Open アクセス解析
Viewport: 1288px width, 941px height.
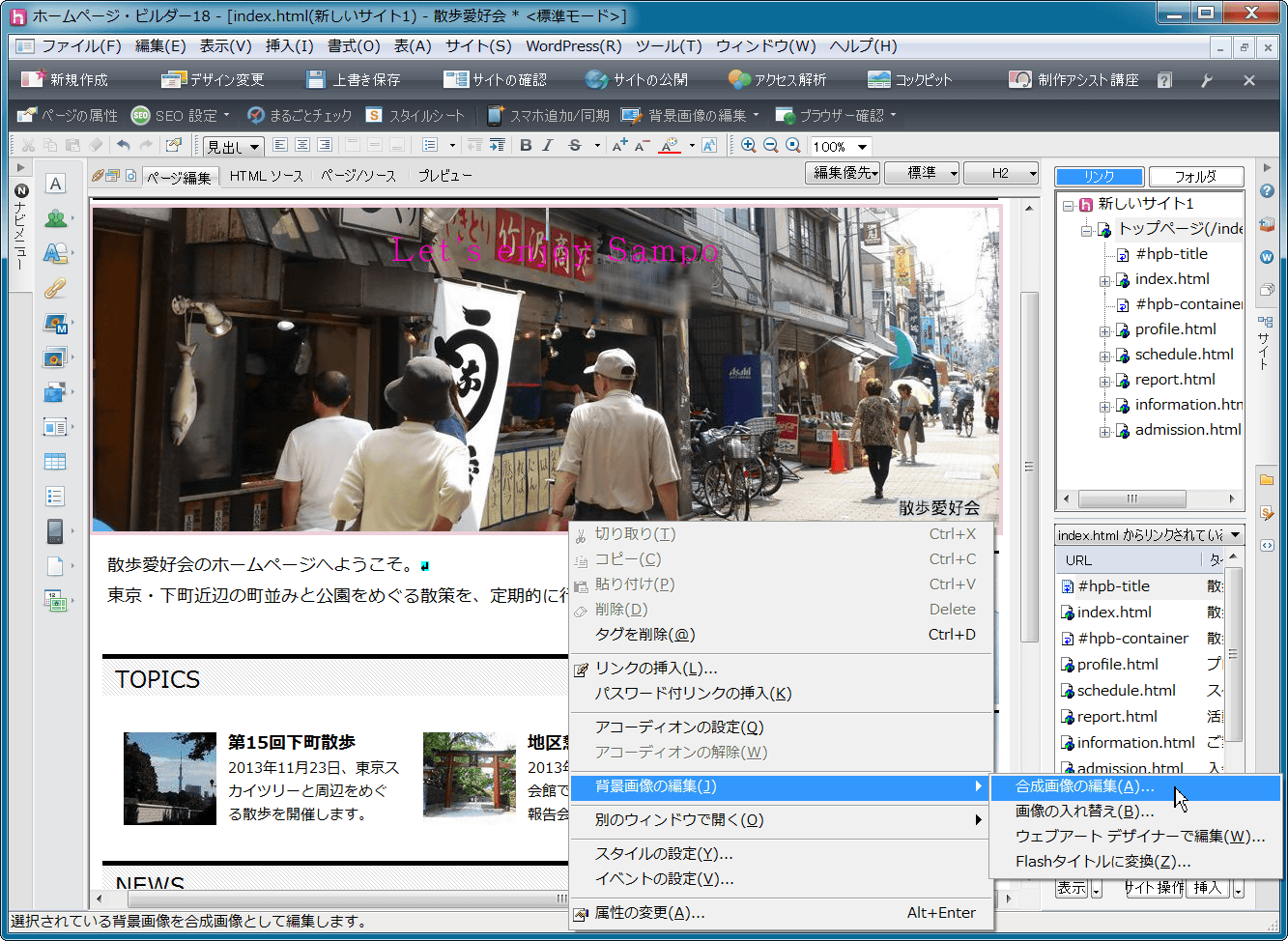778,80
